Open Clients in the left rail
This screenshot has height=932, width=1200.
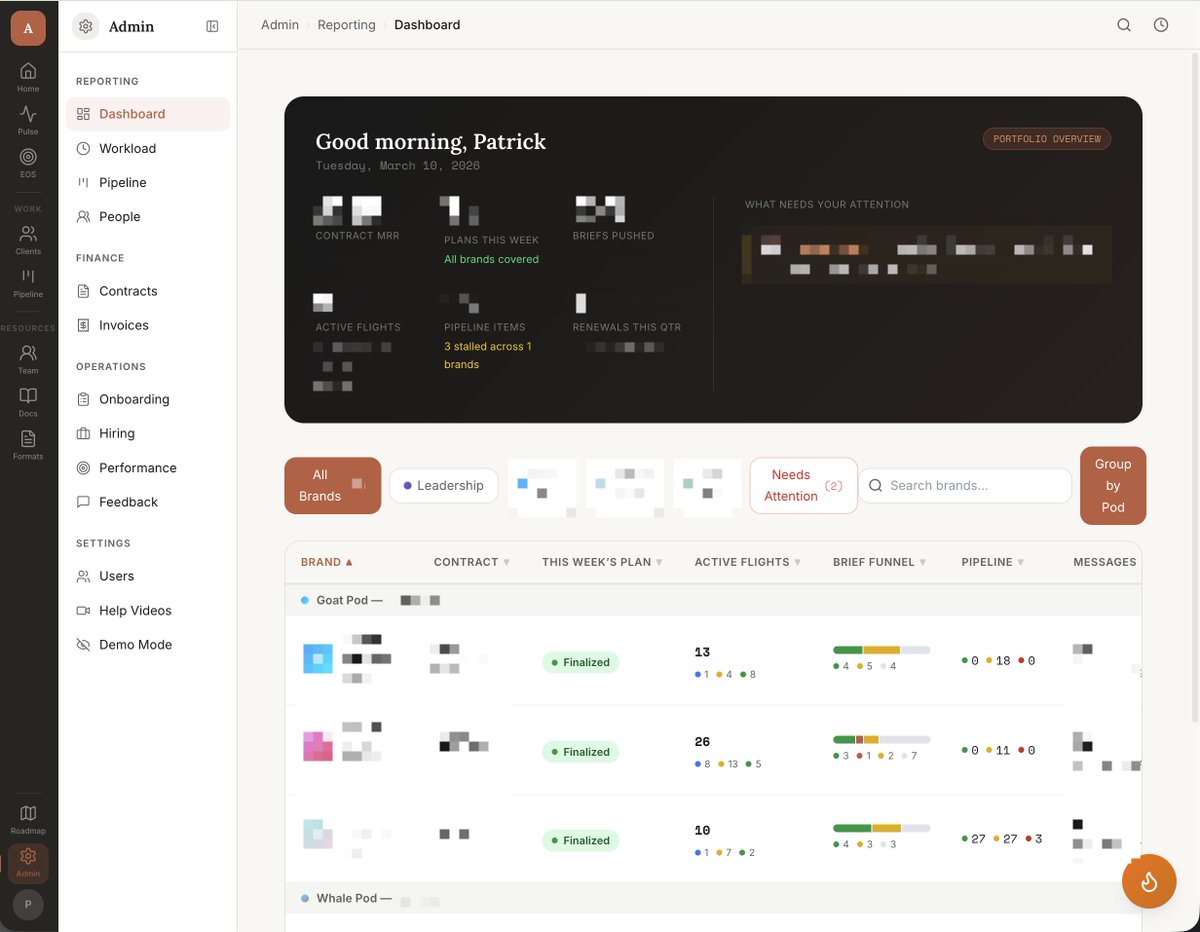coord(28,240)
